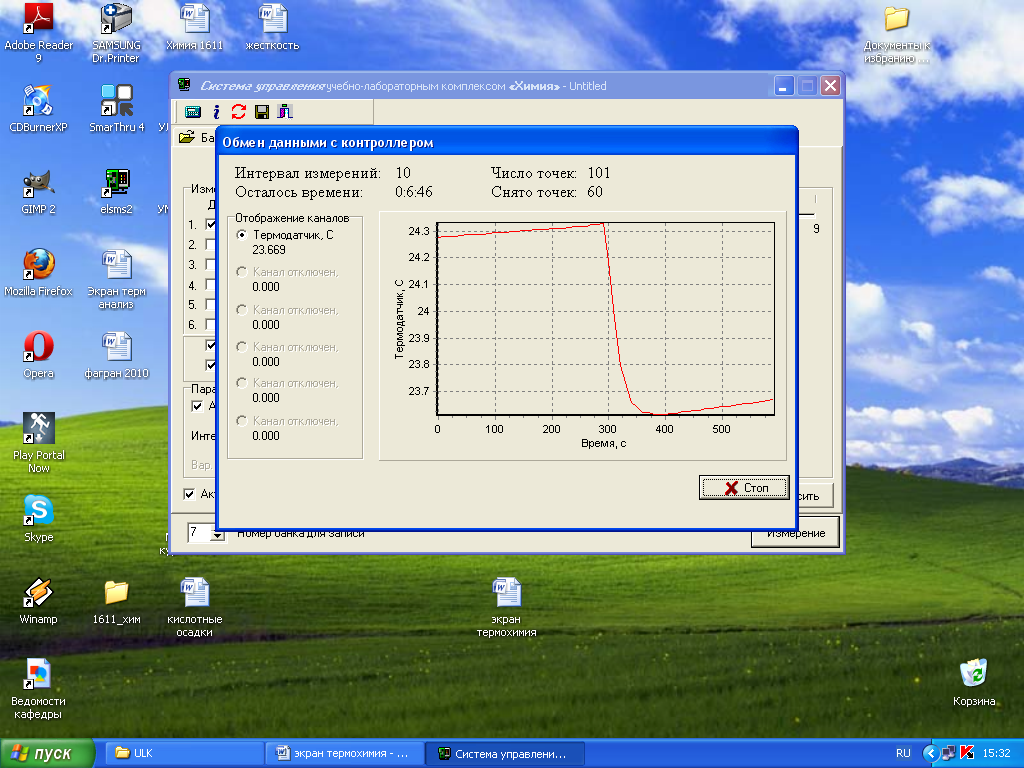Toggle checkbox for measurement channel 2
This screenshot has width=1024, height=768.
click(x=210, y=244)
